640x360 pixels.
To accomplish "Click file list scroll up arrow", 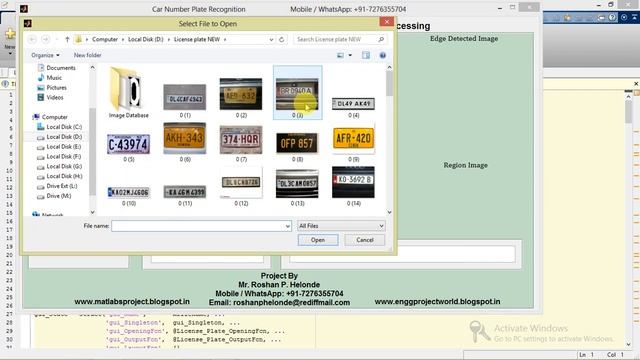I will 389,67.
